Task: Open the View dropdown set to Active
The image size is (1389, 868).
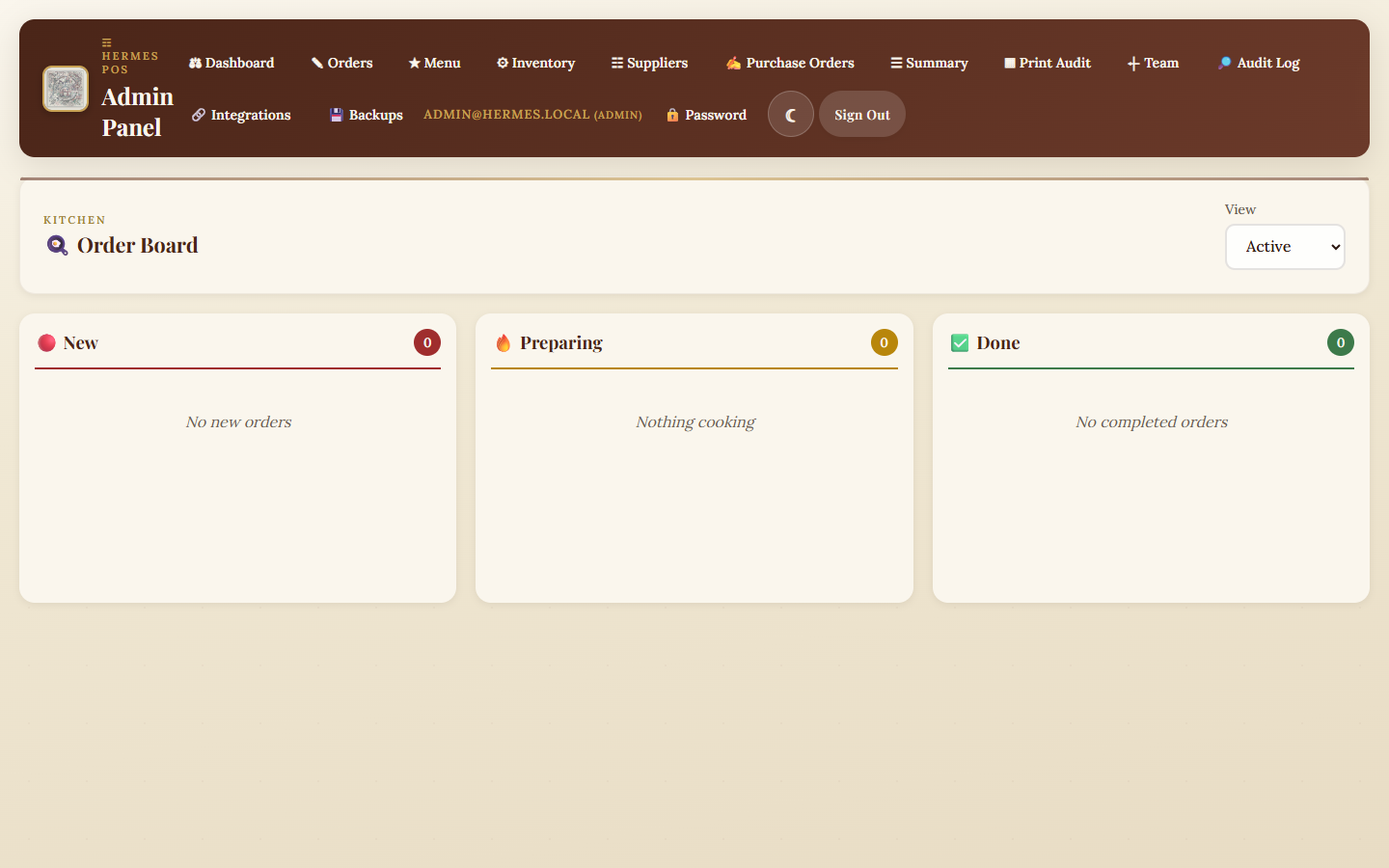Action: click(1284, 247)
